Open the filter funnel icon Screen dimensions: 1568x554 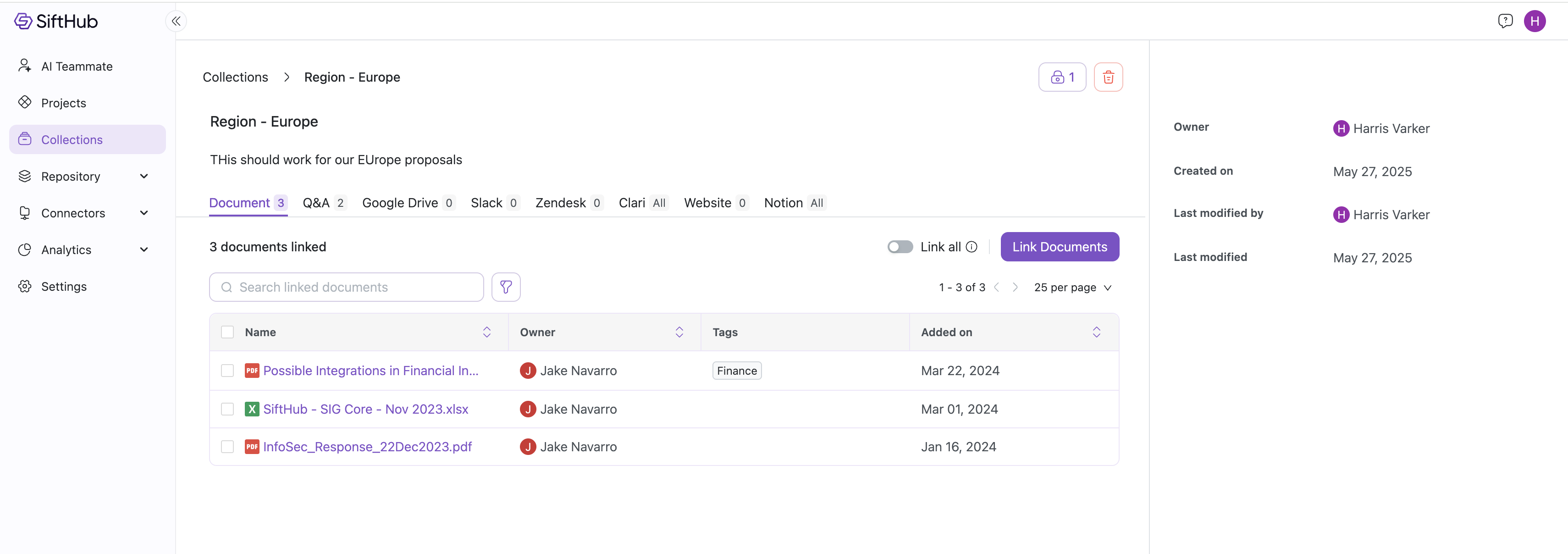pyautogui.click(x=505, y=287)
